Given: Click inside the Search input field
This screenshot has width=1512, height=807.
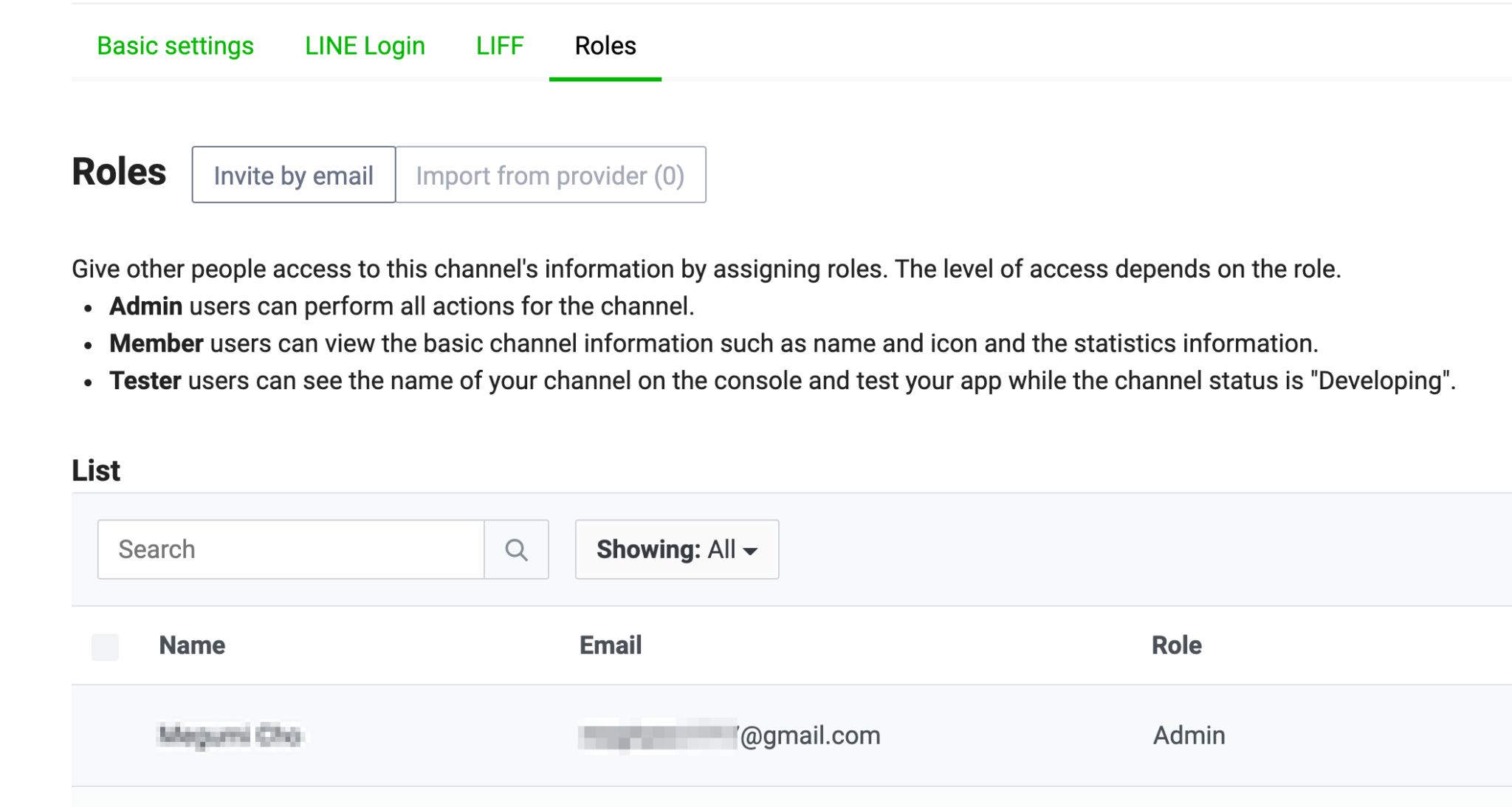Looking at the screenshot, I should point(290,549).
